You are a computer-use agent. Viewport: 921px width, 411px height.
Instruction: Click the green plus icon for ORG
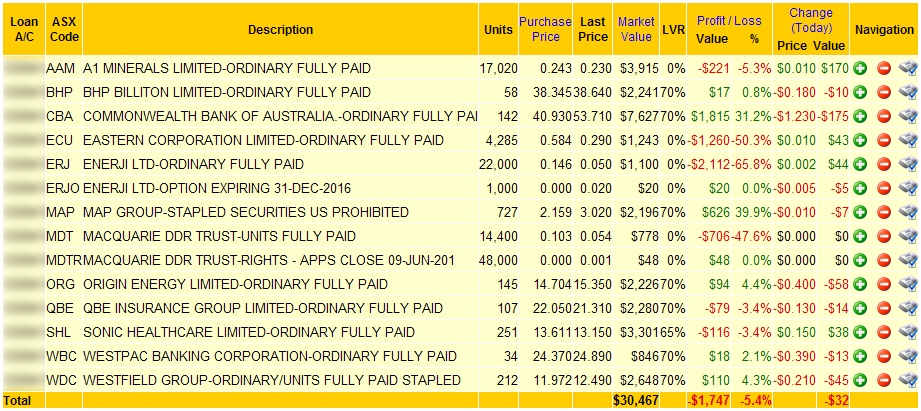(860, 284)
